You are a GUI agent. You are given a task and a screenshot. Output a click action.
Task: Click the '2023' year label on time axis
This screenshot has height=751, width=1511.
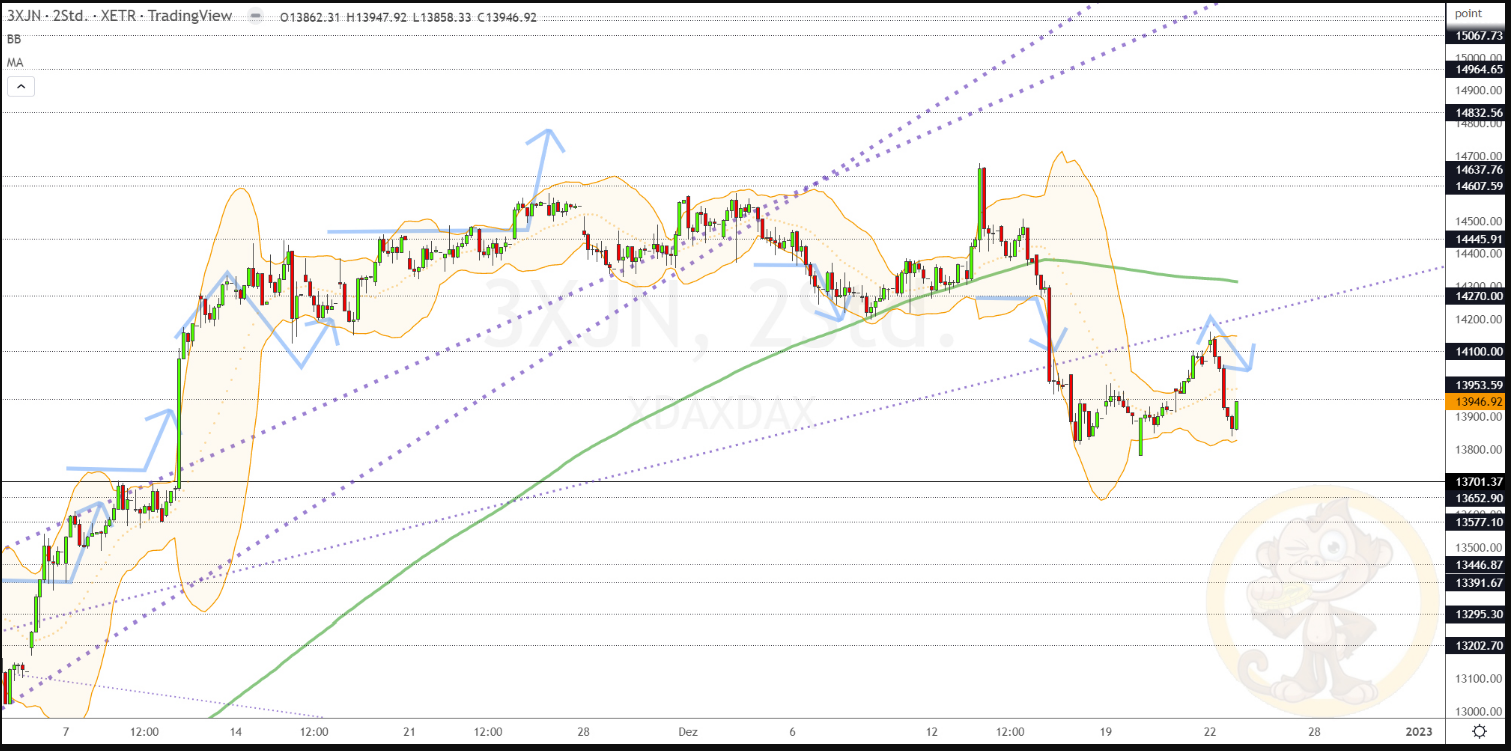(x=1419, y=732)
